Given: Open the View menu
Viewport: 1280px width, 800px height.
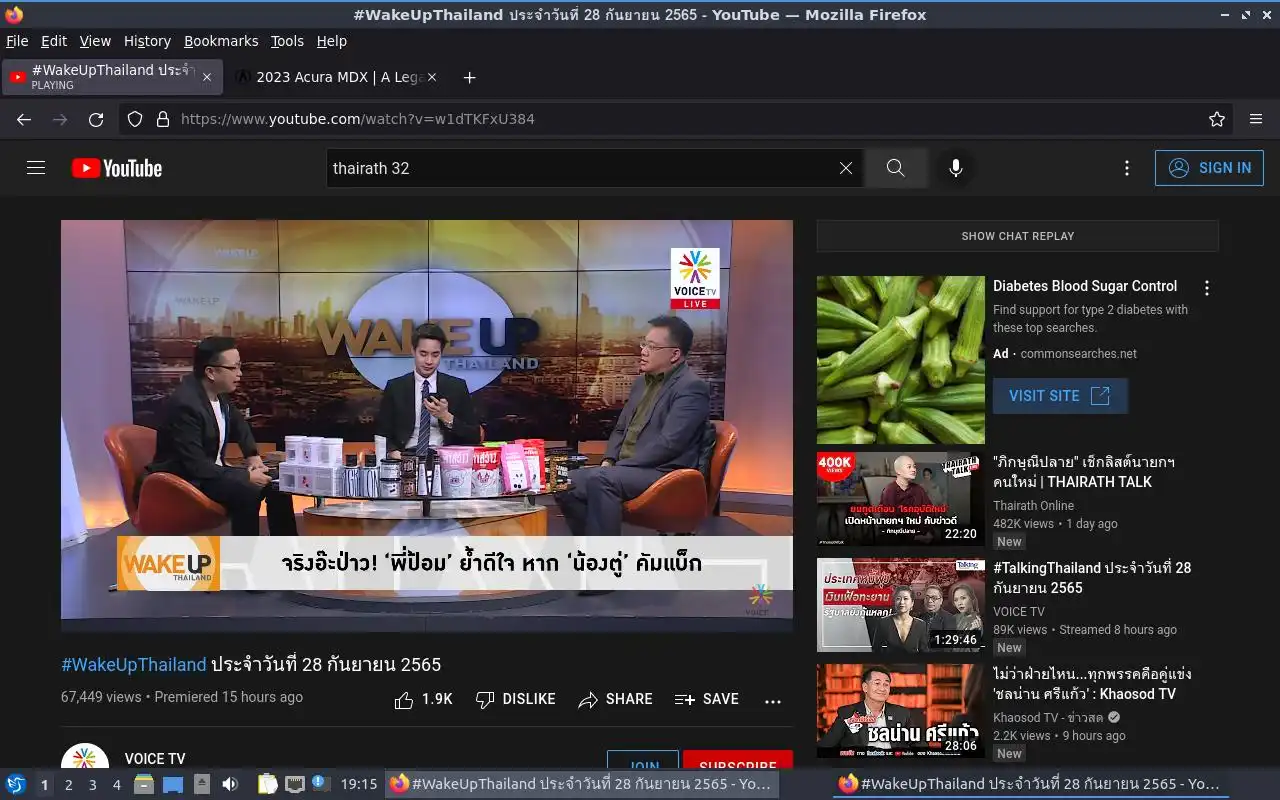Looking at the screenshot, I should pyautogui.click(x=95, y=41).
